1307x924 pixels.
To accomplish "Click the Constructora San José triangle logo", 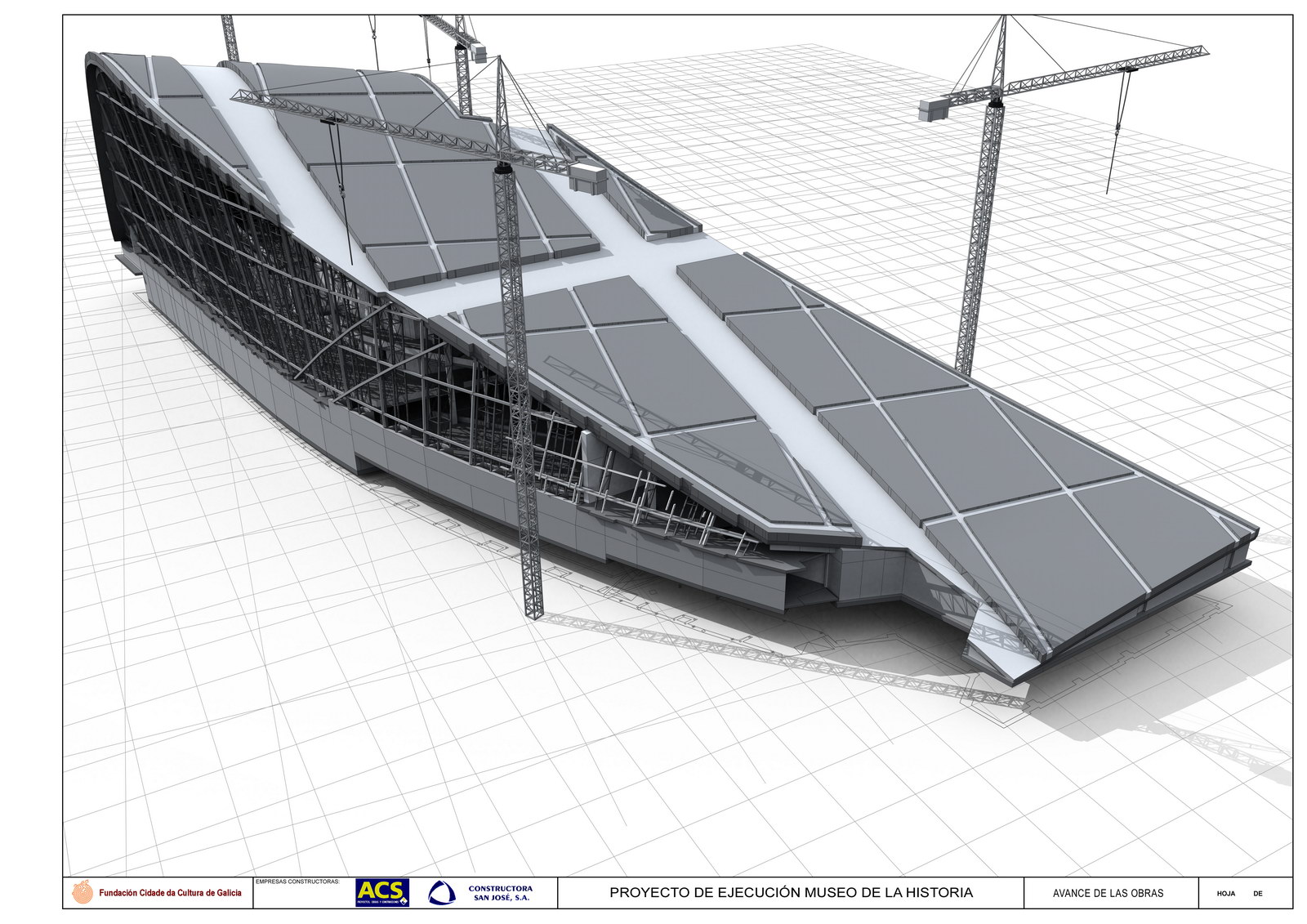I will click(442, 893).
